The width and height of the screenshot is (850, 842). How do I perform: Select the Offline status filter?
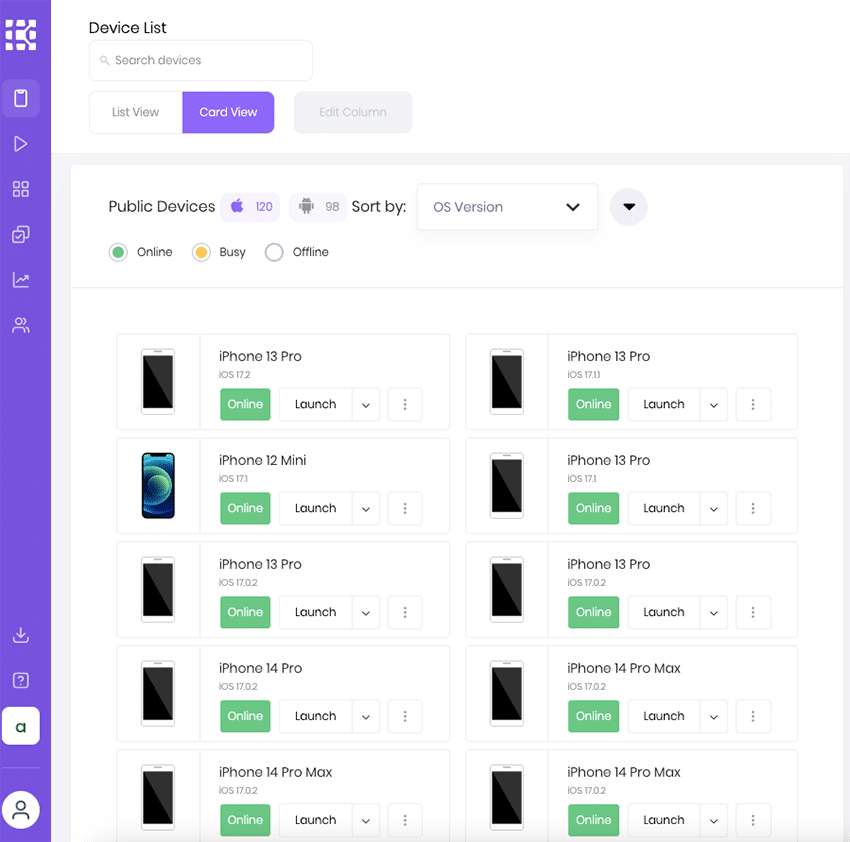274,252
